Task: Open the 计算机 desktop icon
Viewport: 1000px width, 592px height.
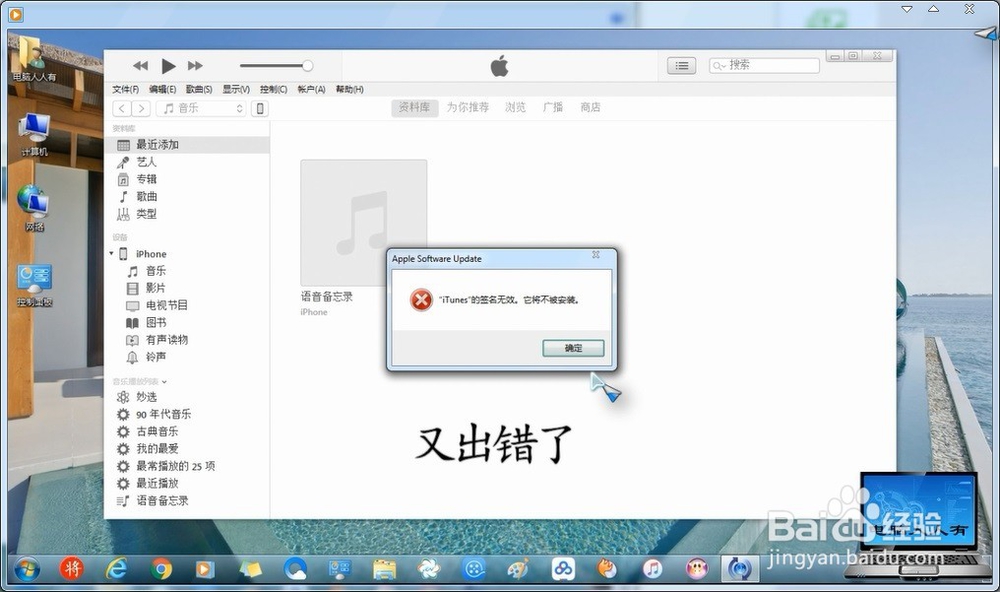Action: point(34,134)
